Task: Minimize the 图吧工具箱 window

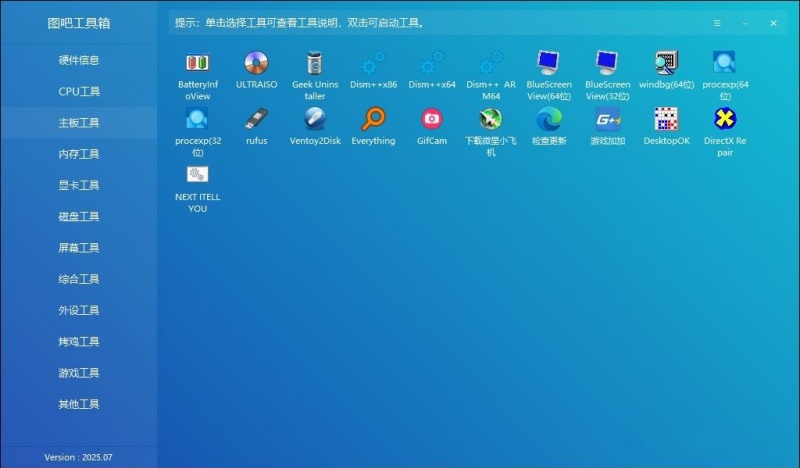Action: (745, 23)
